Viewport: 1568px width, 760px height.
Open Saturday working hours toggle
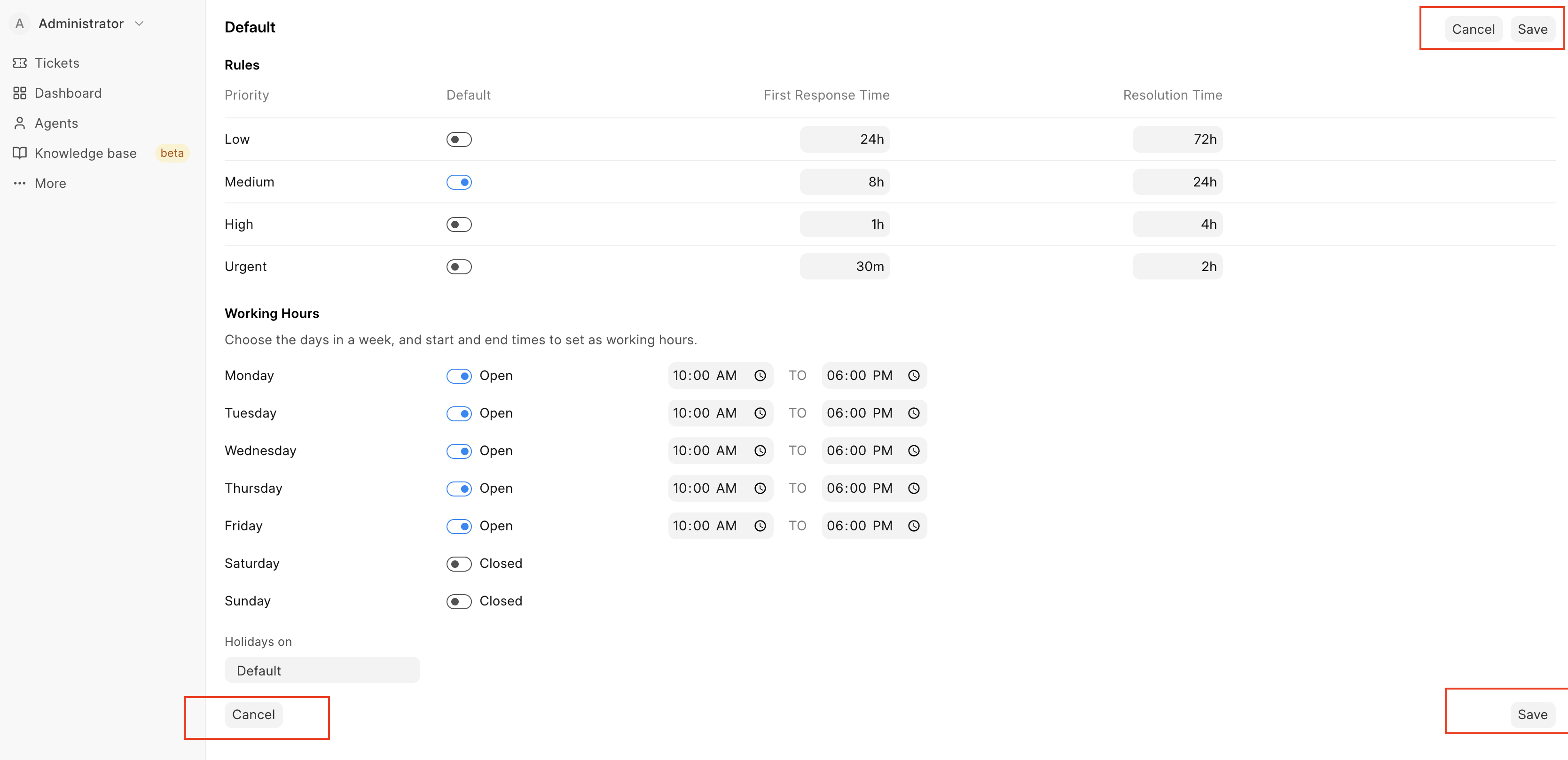459,564
